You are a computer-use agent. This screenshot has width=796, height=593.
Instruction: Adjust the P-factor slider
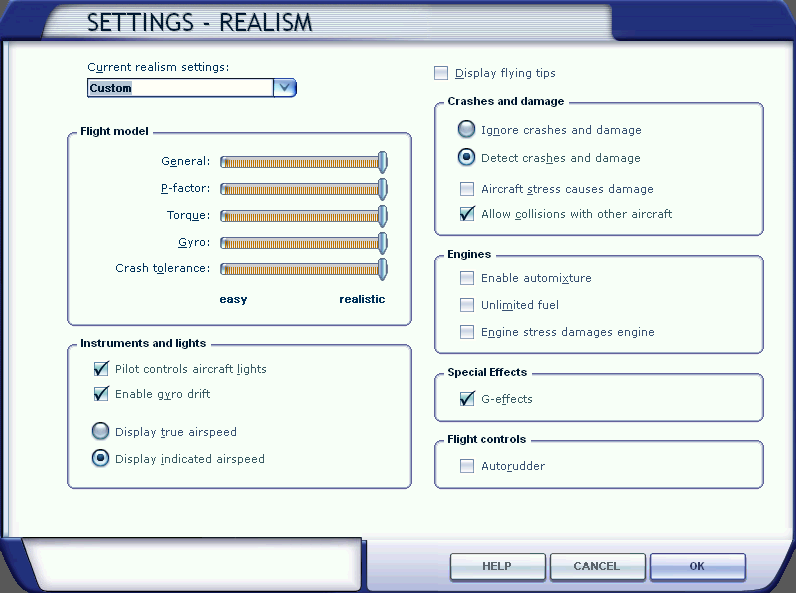[x=304, y=189]
